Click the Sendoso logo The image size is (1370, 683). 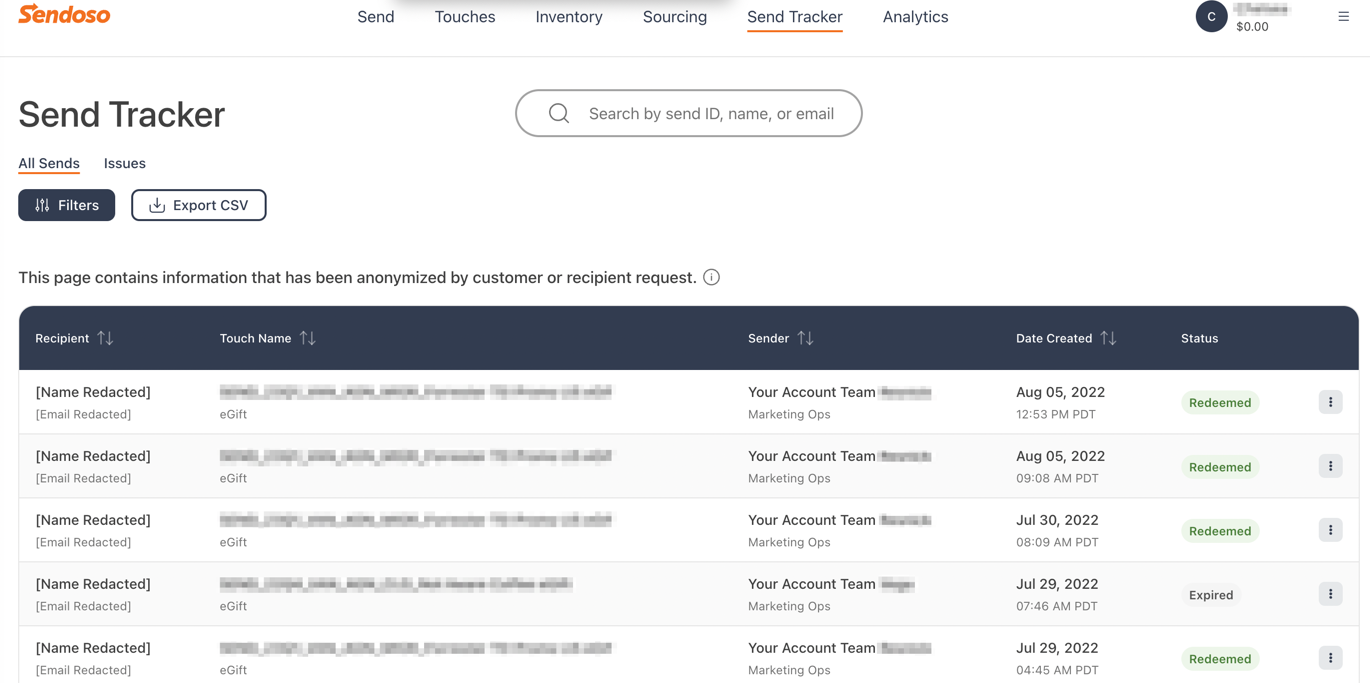tap(64, 15)
